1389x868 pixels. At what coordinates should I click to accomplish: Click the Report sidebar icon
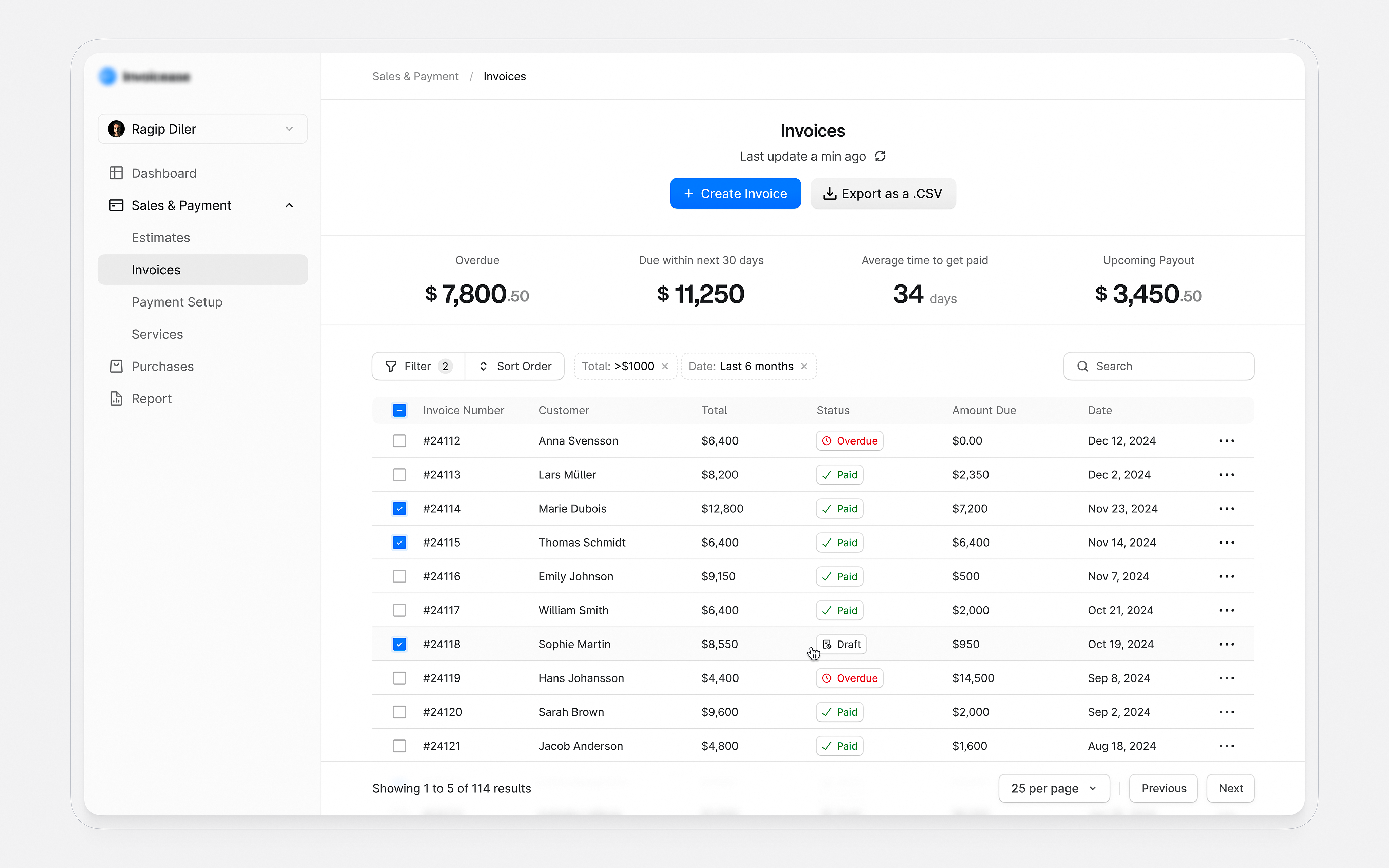[116, 398]
